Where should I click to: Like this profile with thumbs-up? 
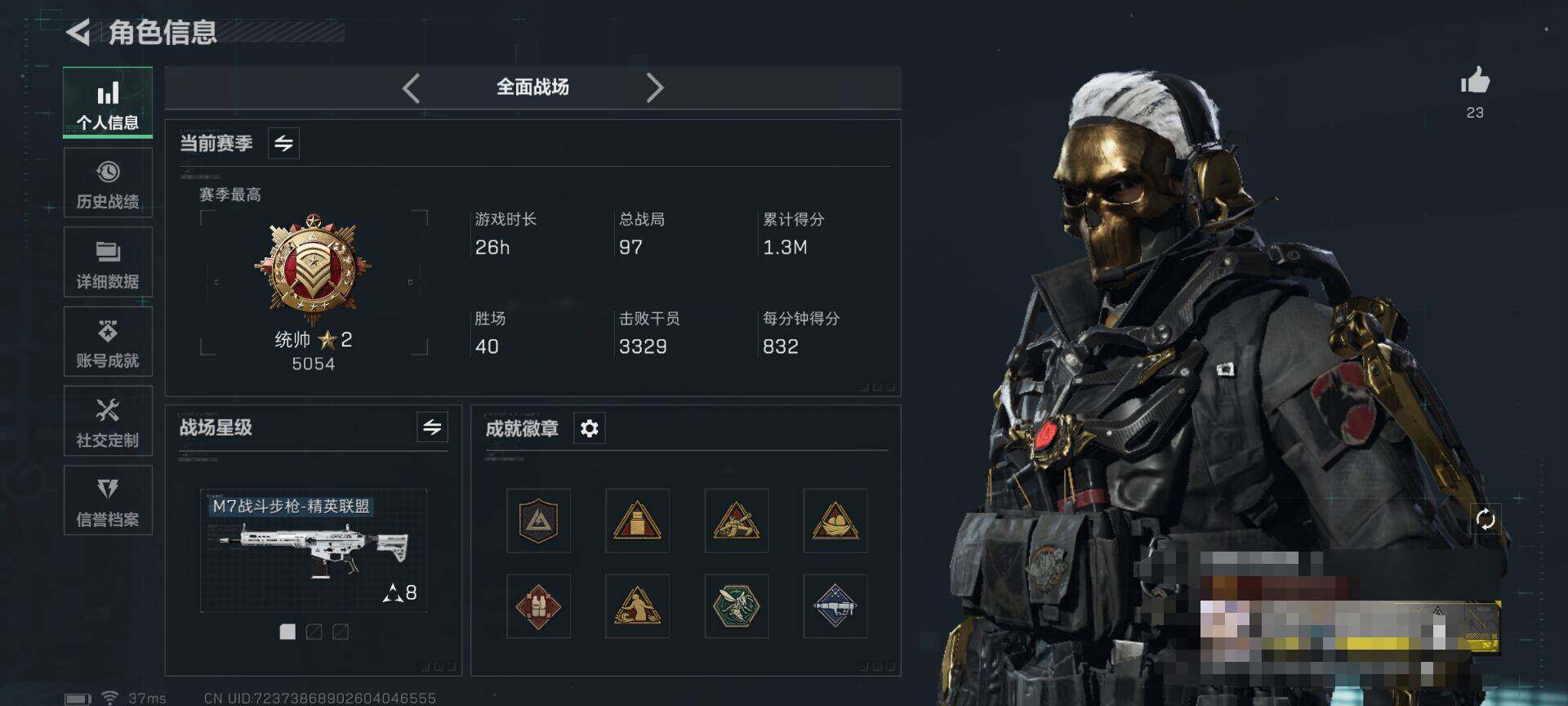[x=1475, y=81]
